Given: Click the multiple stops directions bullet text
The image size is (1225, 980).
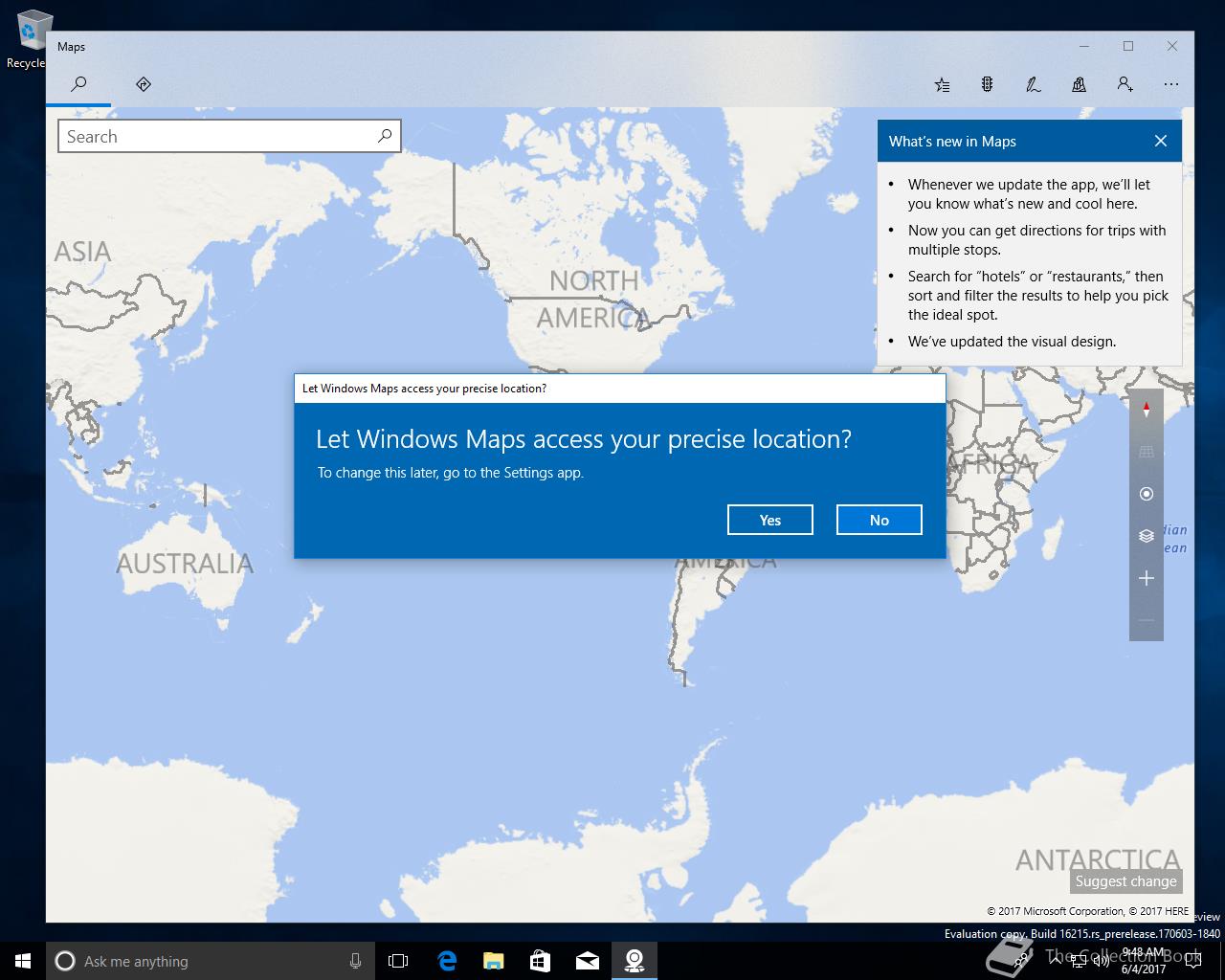Looking at the screenshot, I should (1036, 240).
